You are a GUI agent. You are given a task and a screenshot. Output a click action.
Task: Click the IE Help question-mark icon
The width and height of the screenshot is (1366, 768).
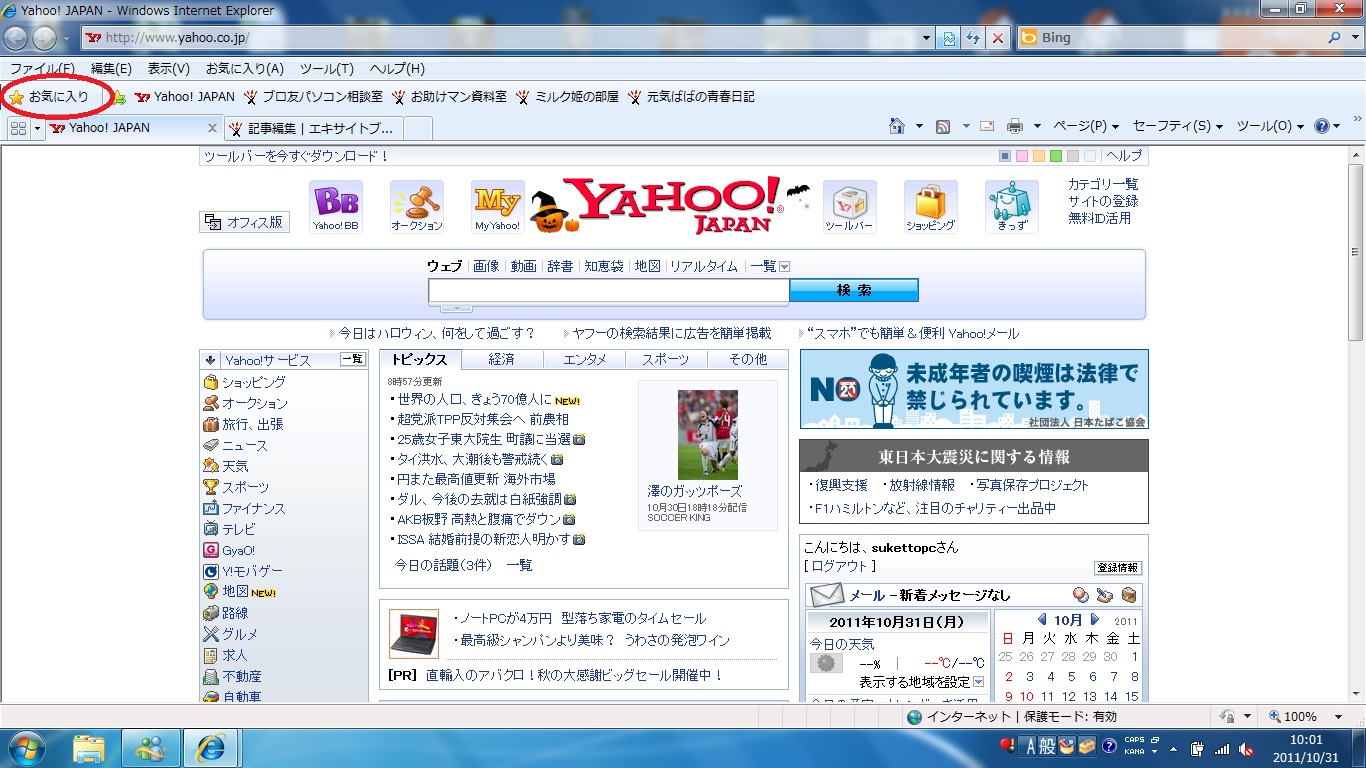(1322, 126)
